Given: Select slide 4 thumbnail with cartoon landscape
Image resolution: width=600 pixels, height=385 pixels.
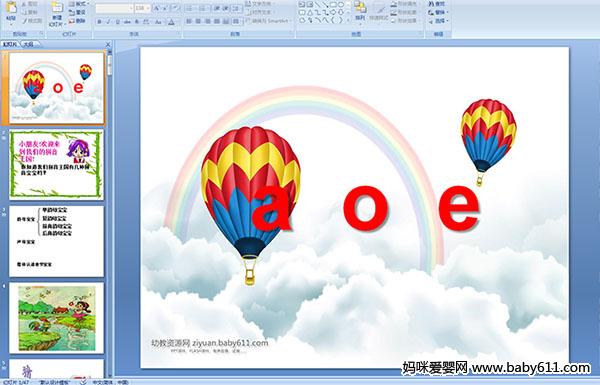Looking at the screenshot, I should pos(56,318).
